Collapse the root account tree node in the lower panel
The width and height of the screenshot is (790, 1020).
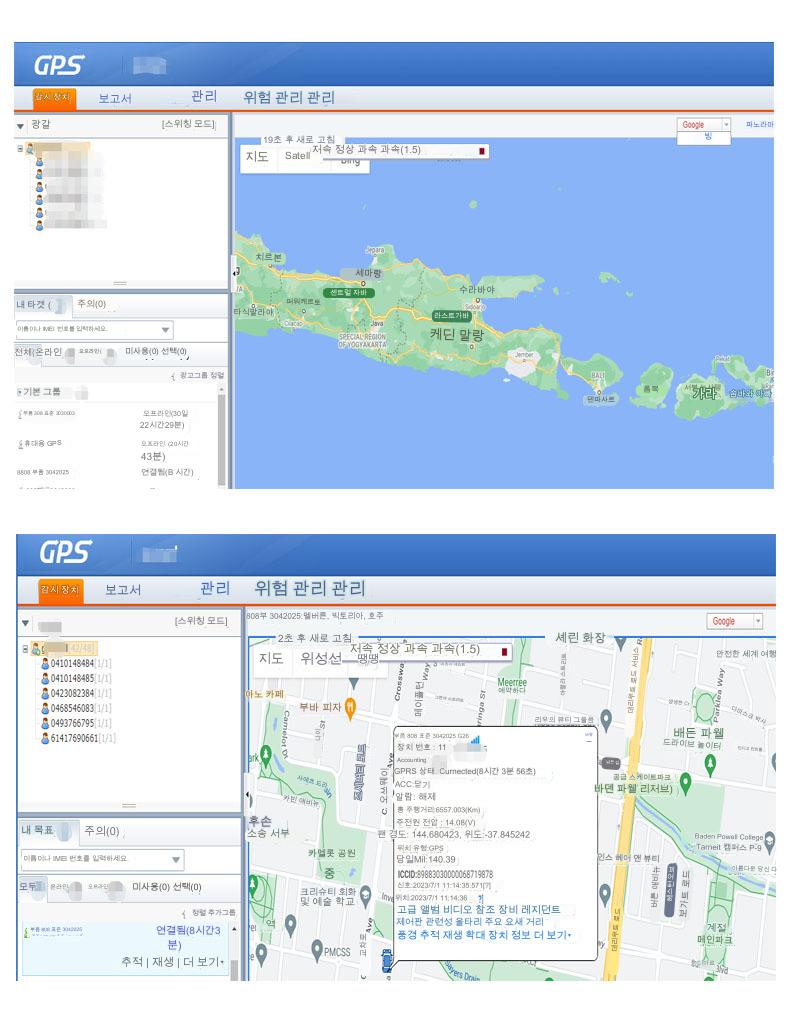pyautogui.click(x=24, y=649)
